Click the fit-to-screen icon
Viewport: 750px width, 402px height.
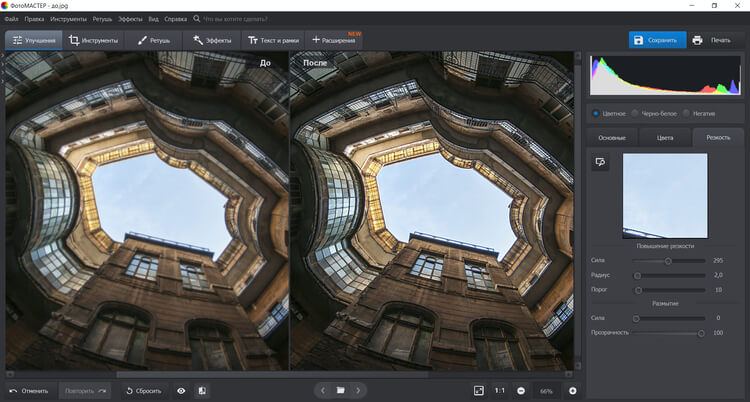[x=479, y=390]
